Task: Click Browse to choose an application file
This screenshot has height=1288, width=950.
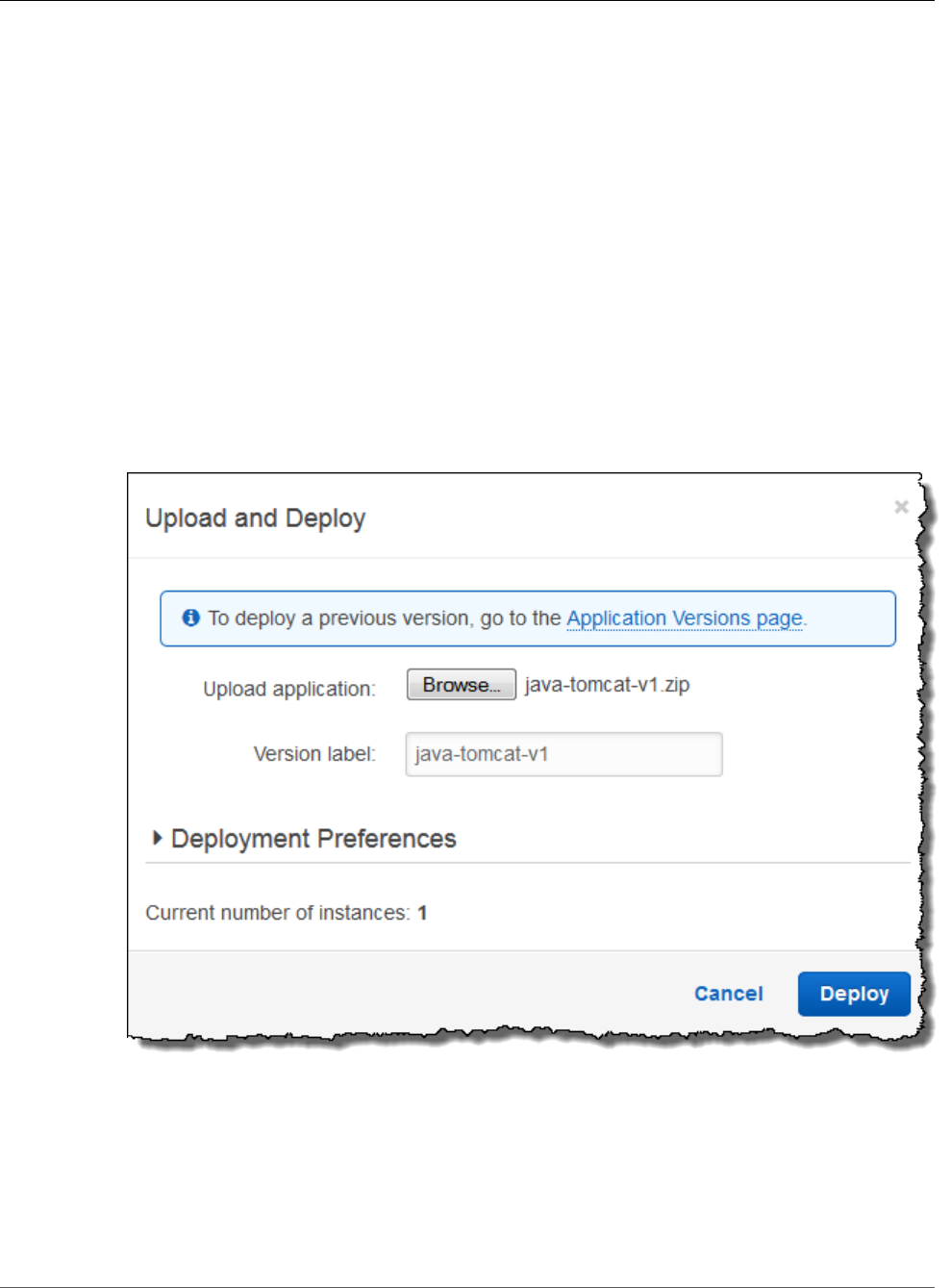Action: [x=462, y=685]
